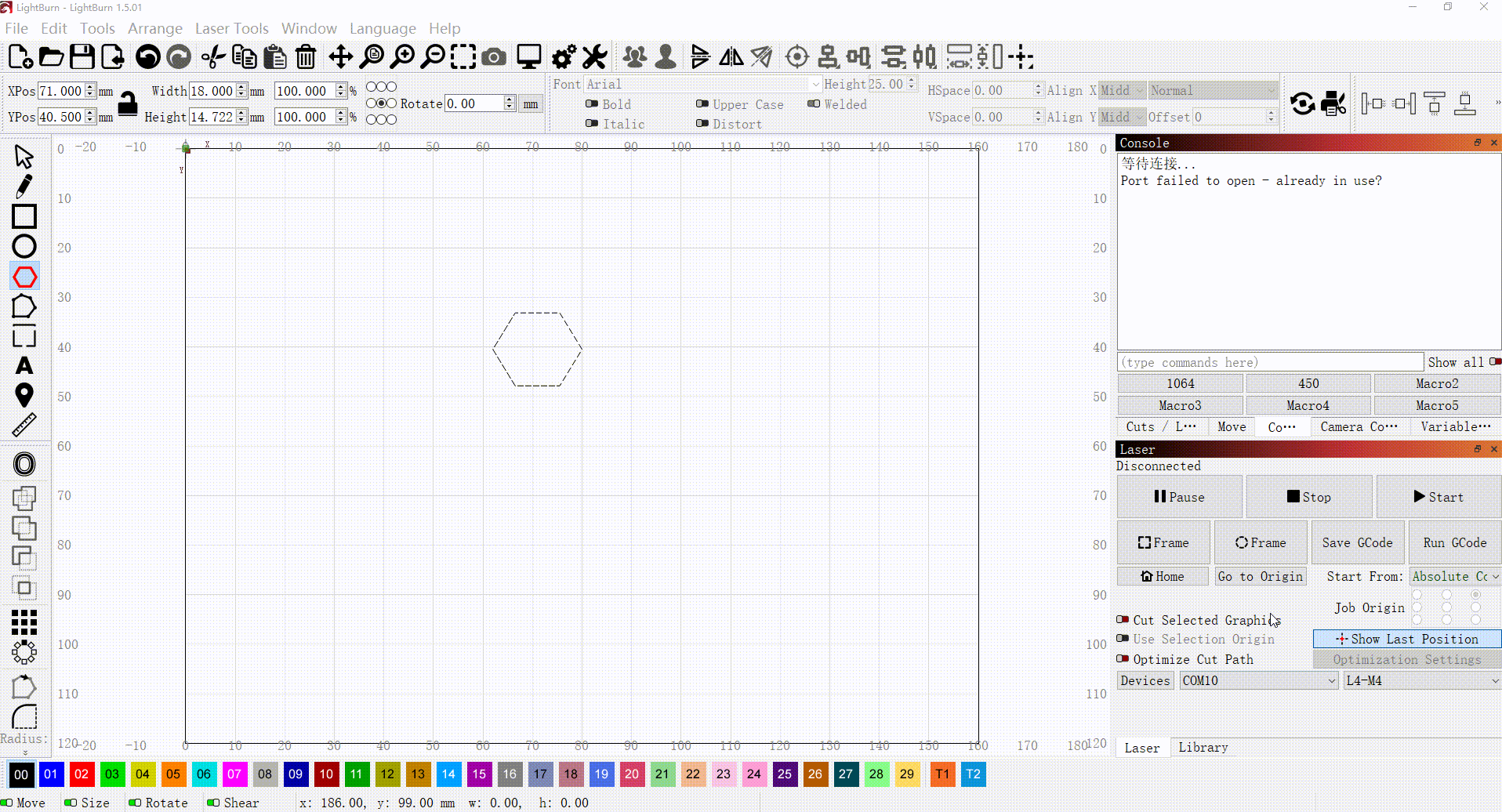Select the Polygon (hexagon) drawing tool

coord(24,277)
